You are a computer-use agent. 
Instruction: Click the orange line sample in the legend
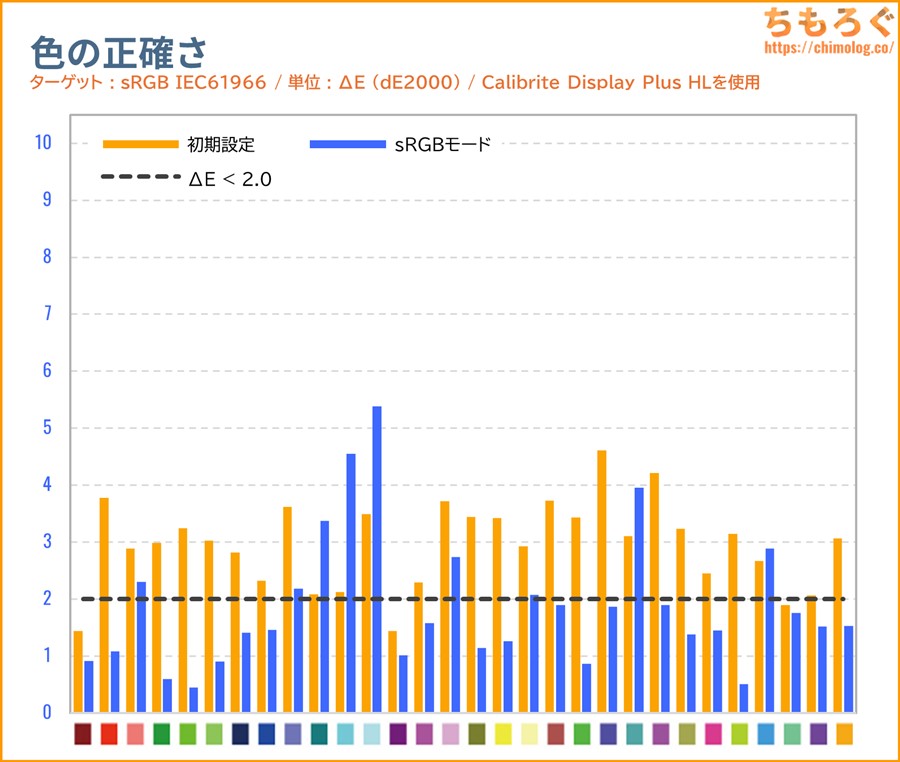tap(139, 145)
